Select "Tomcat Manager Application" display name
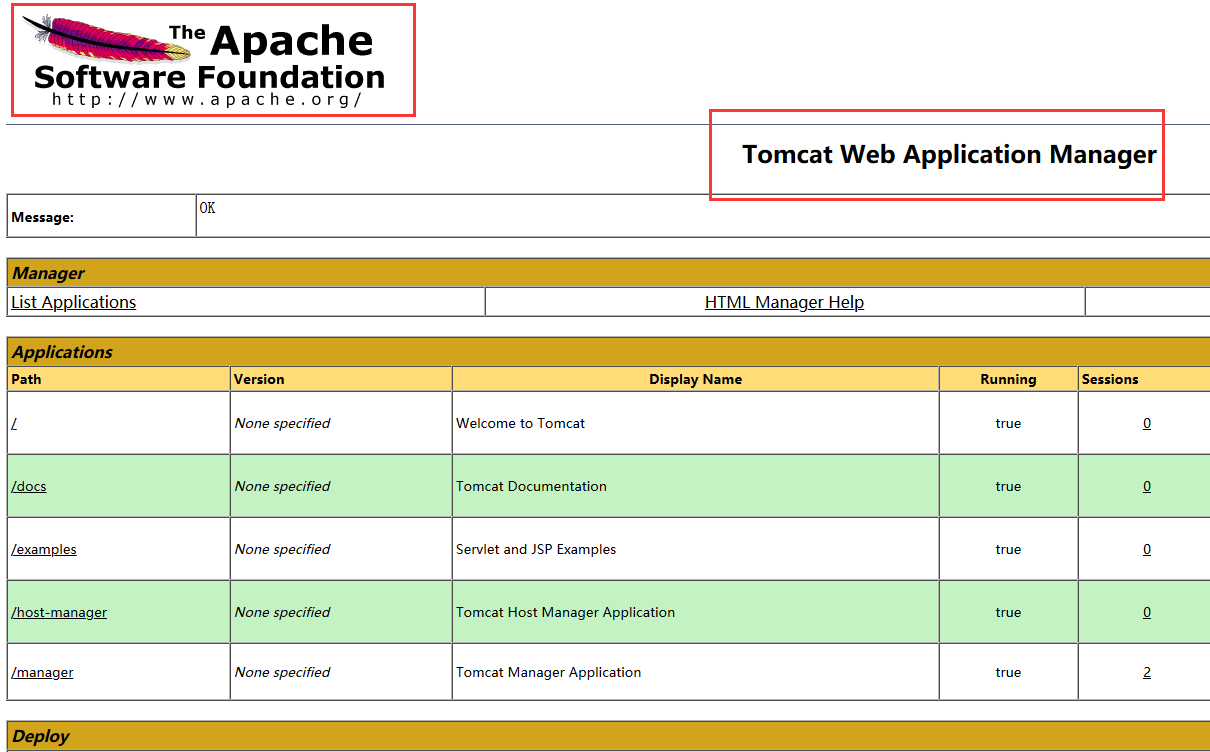 pyautogui.click(x=549, y=672)
